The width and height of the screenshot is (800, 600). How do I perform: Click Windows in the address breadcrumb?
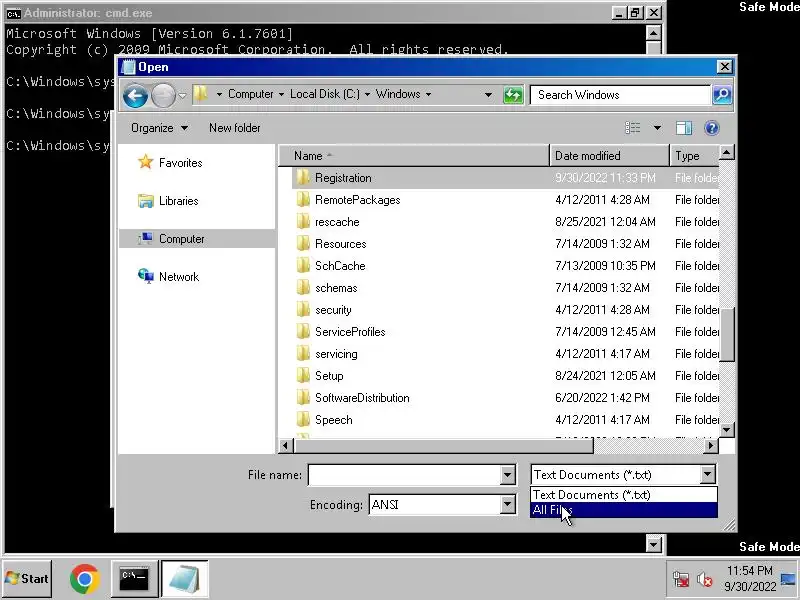click(398, 94)
